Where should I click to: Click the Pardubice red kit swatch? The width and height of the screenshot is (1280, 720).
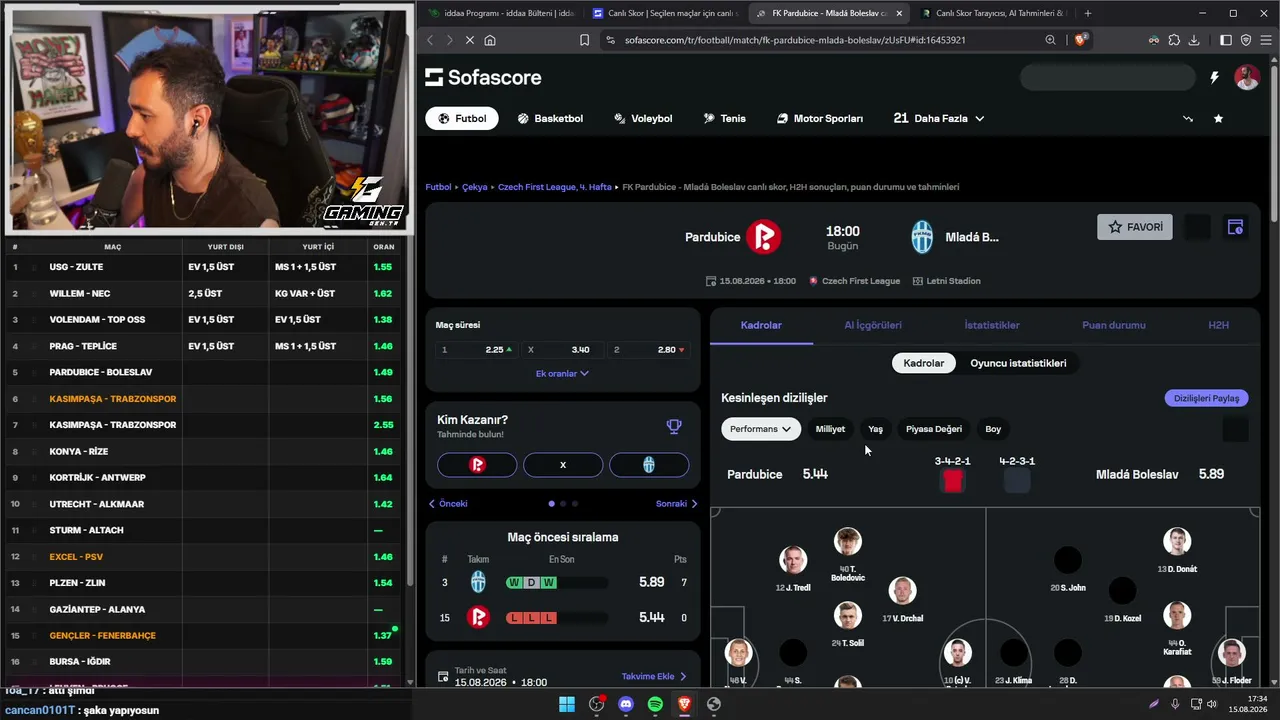952,481
